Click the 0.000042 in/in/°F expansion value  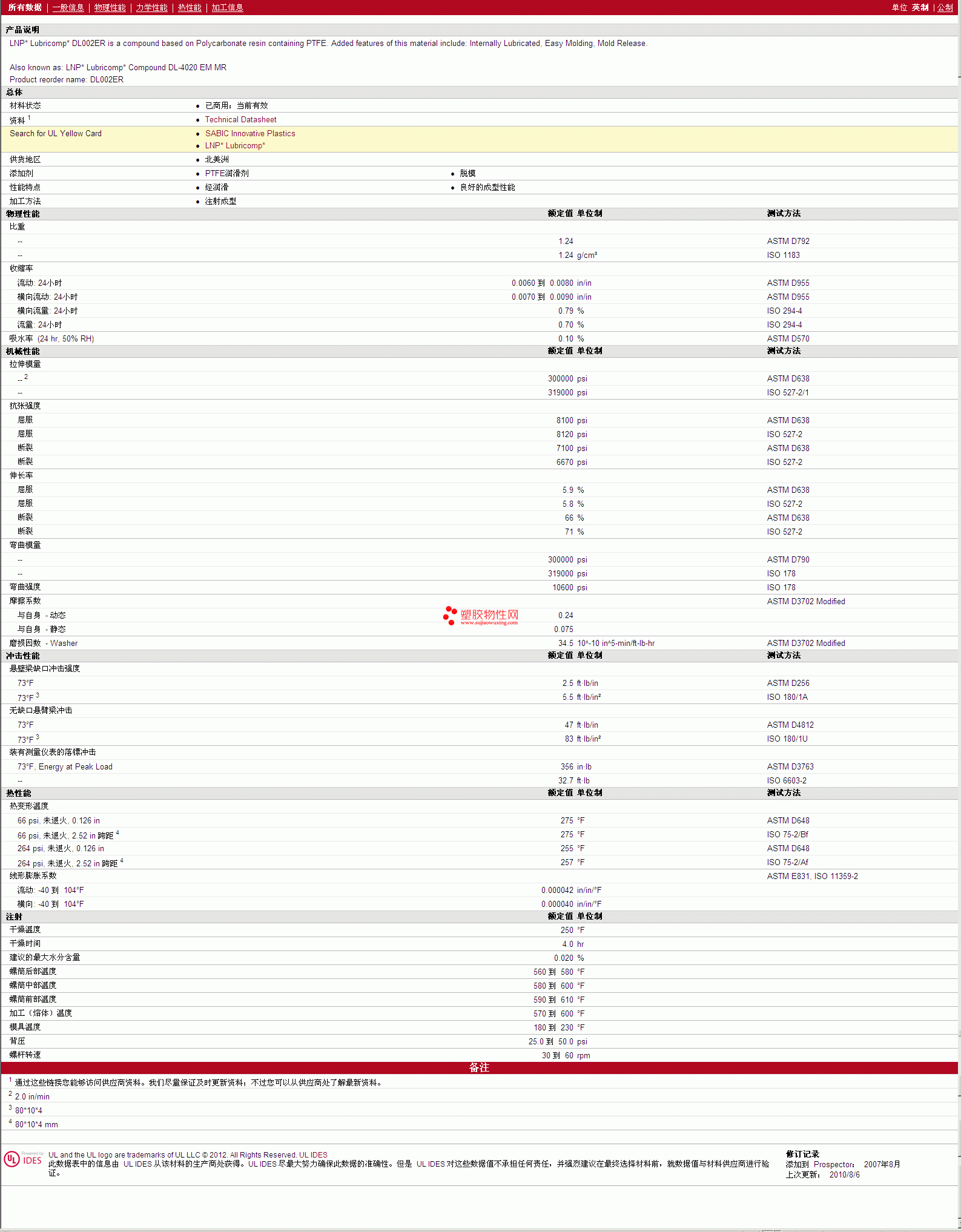(x=571, y=890)
